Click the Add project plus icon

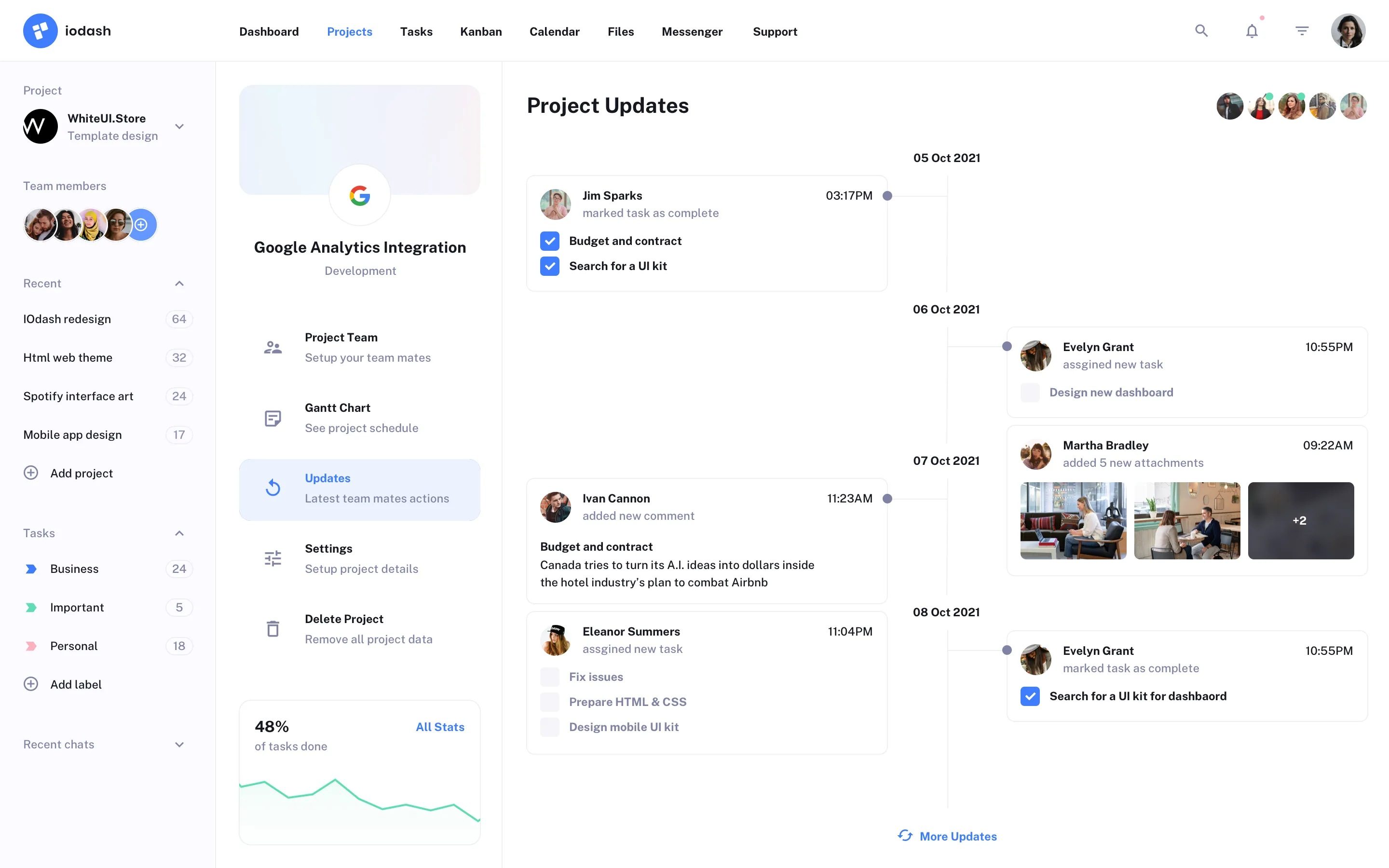pos(30,473)
